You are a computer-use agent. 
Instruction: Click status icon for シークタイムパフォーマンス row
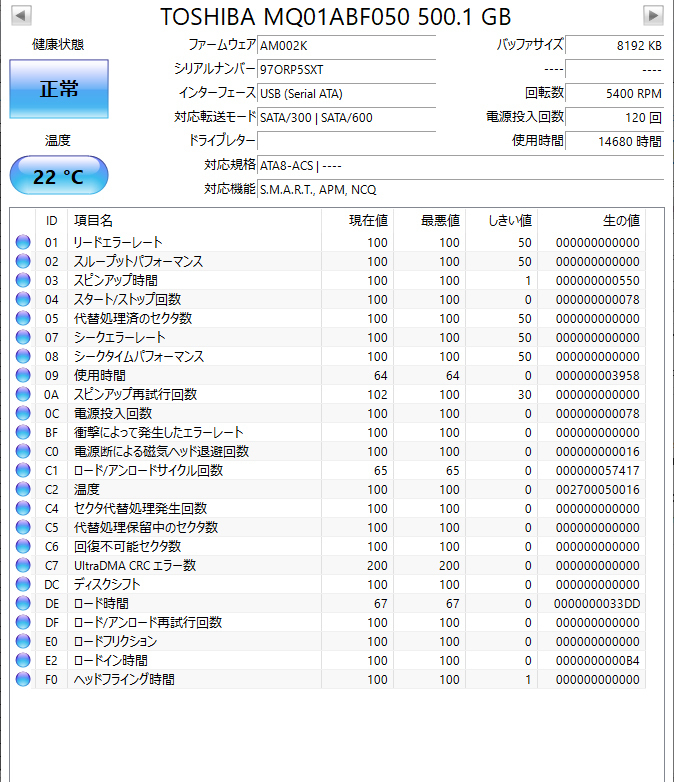pos(23,356)
